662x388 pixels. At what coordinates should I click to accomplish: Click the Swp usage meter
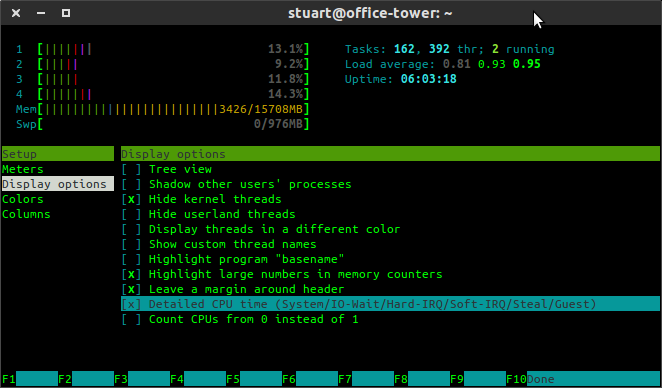coord(174,124)
